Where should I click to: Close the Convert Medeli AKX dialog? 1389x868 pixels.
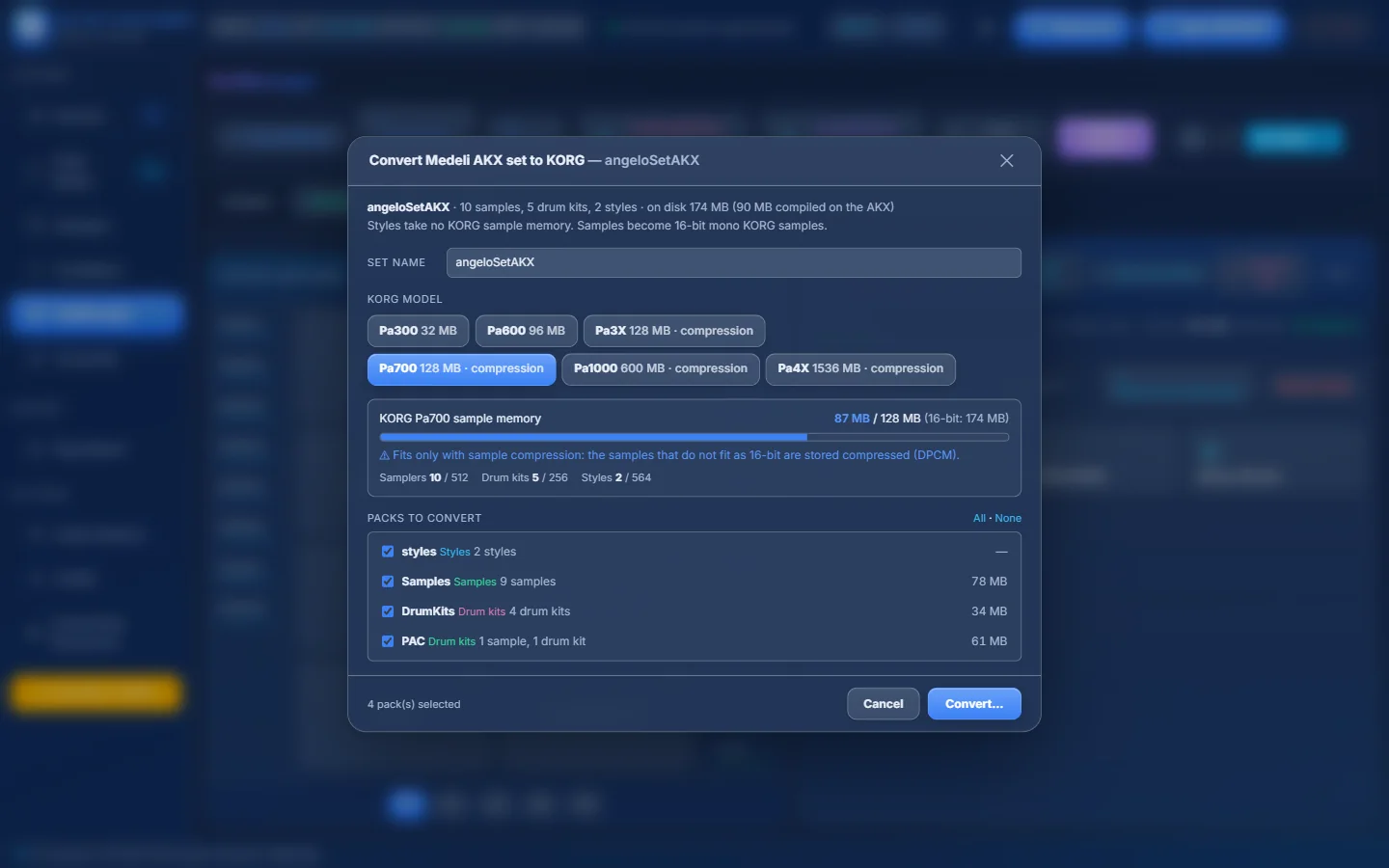pos(1006,161)
